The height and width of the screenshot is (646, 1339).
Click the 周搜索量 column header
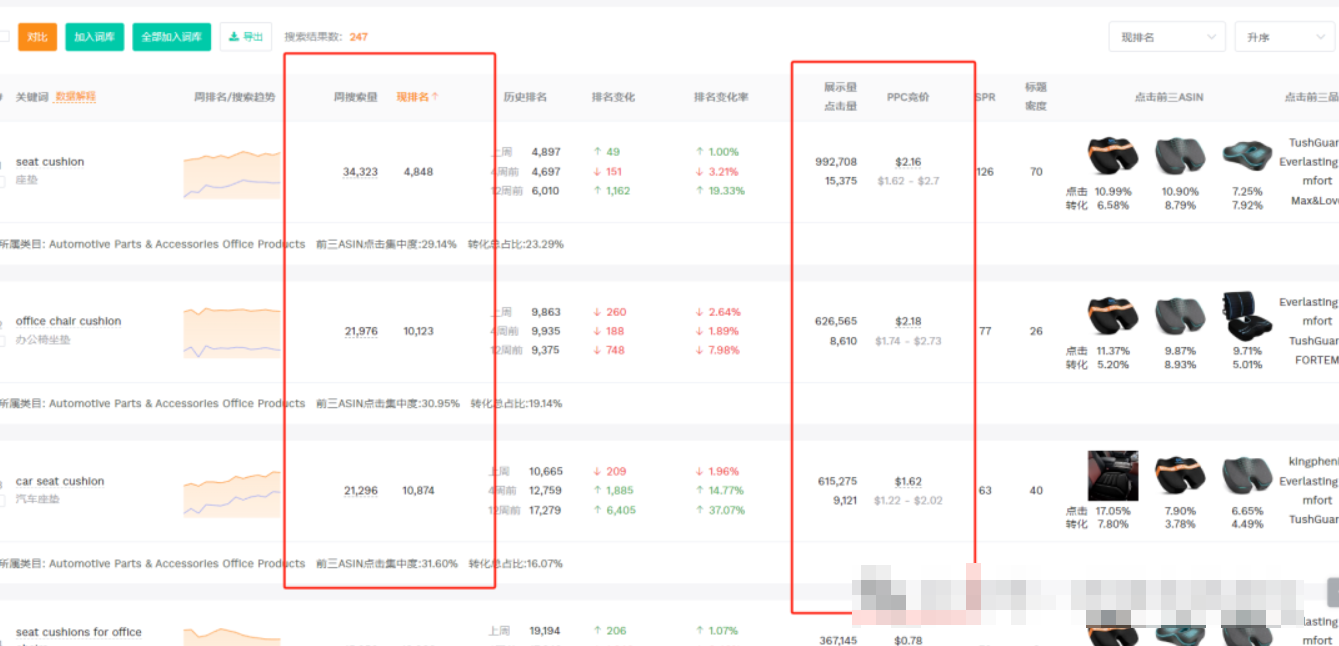click(356, 97)
